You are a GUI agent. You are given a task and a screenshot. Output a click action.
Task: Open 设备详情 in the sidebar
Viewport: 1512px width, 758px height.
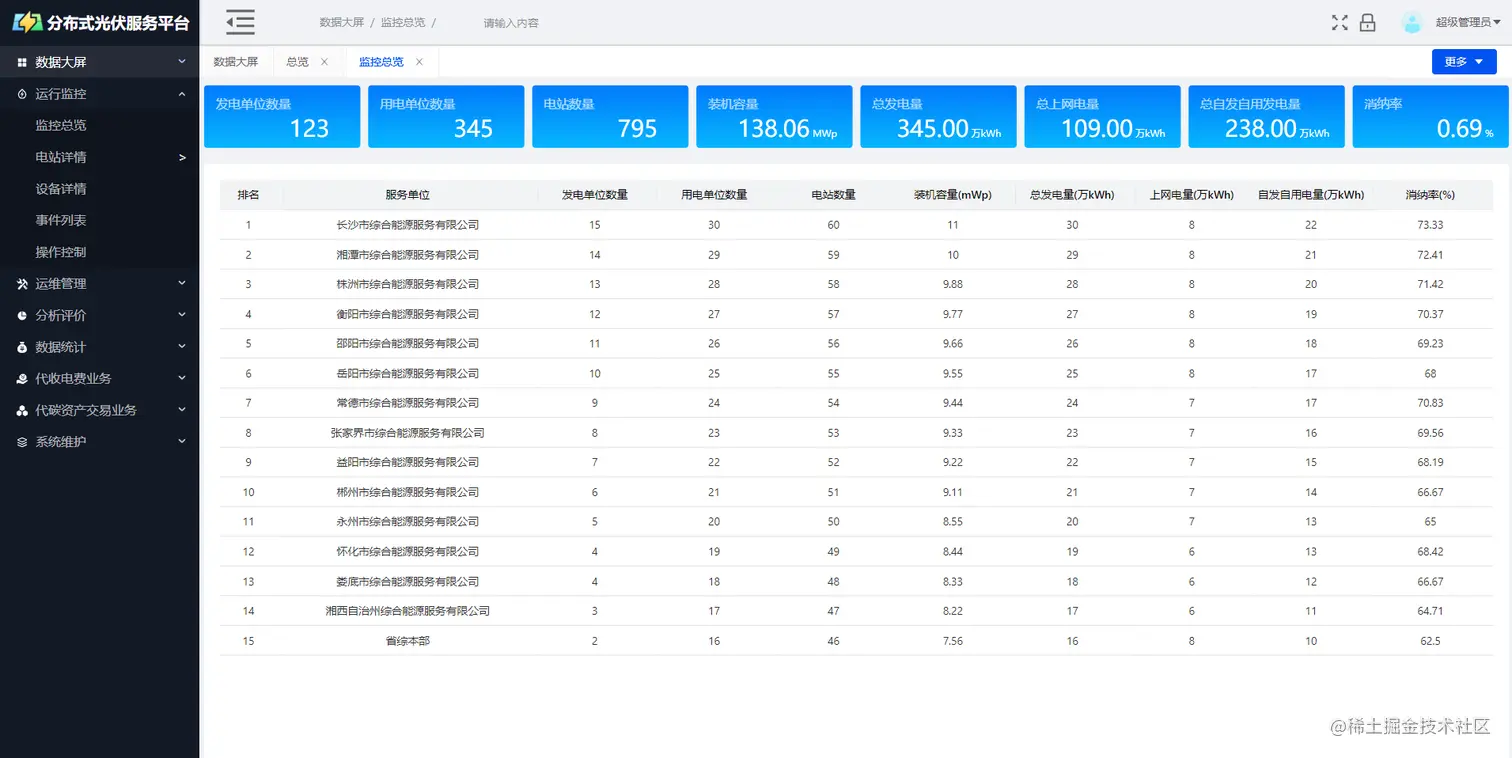[61, 189]
